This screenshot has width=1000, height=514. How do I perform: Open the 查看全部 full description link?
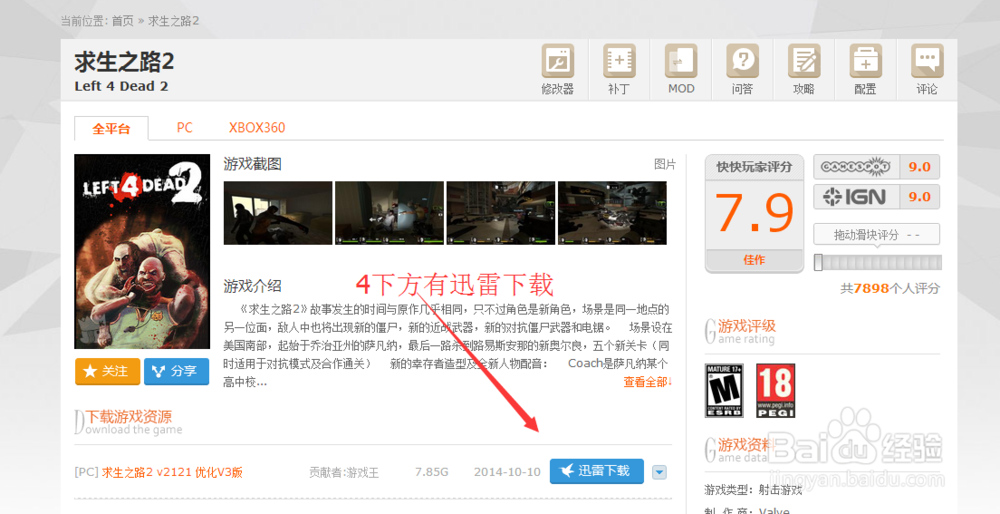point(648,381)
